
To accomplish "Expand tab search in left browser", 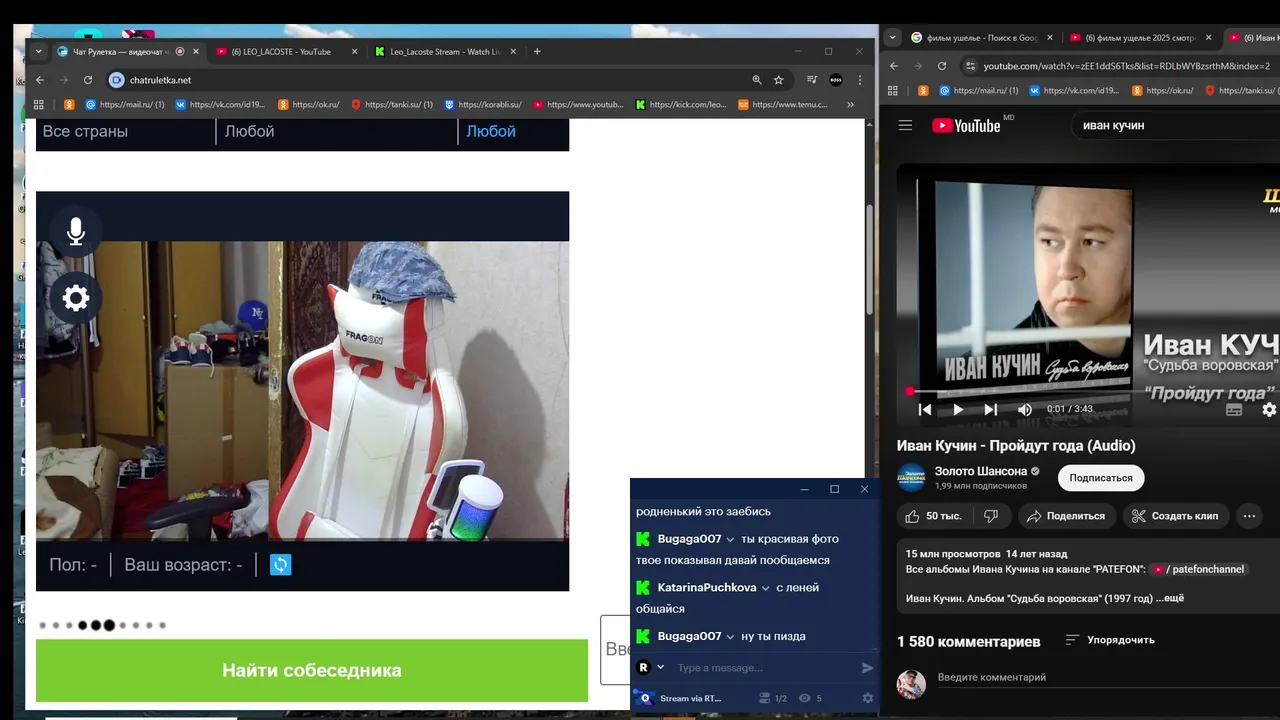I will pyautogui.click(x=39, y=52).
